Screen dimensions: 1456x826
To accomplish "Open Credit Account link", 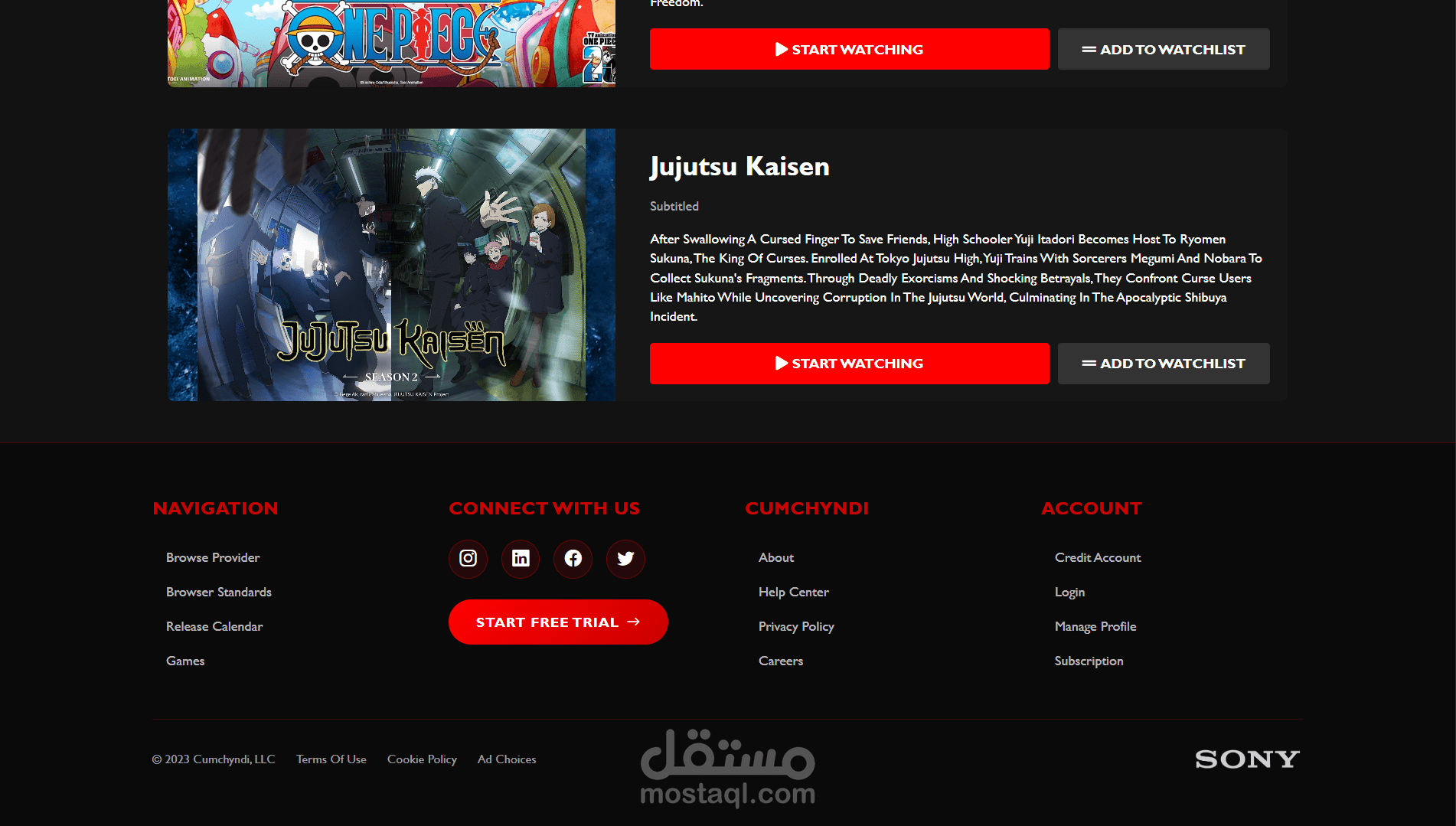I will click(1098, 557).
